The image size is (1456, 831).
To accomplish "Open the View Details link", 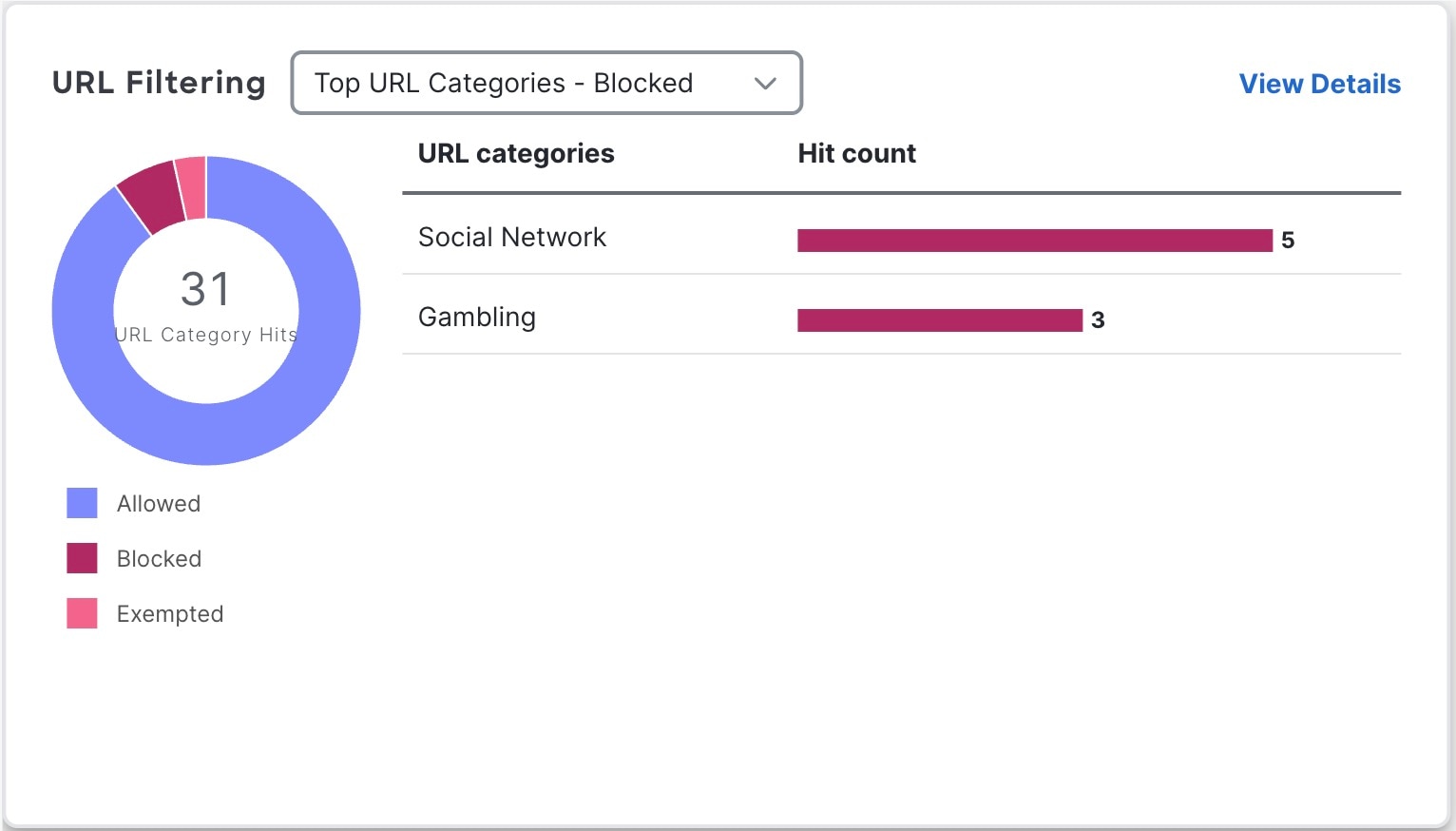I will (1319, 84).
